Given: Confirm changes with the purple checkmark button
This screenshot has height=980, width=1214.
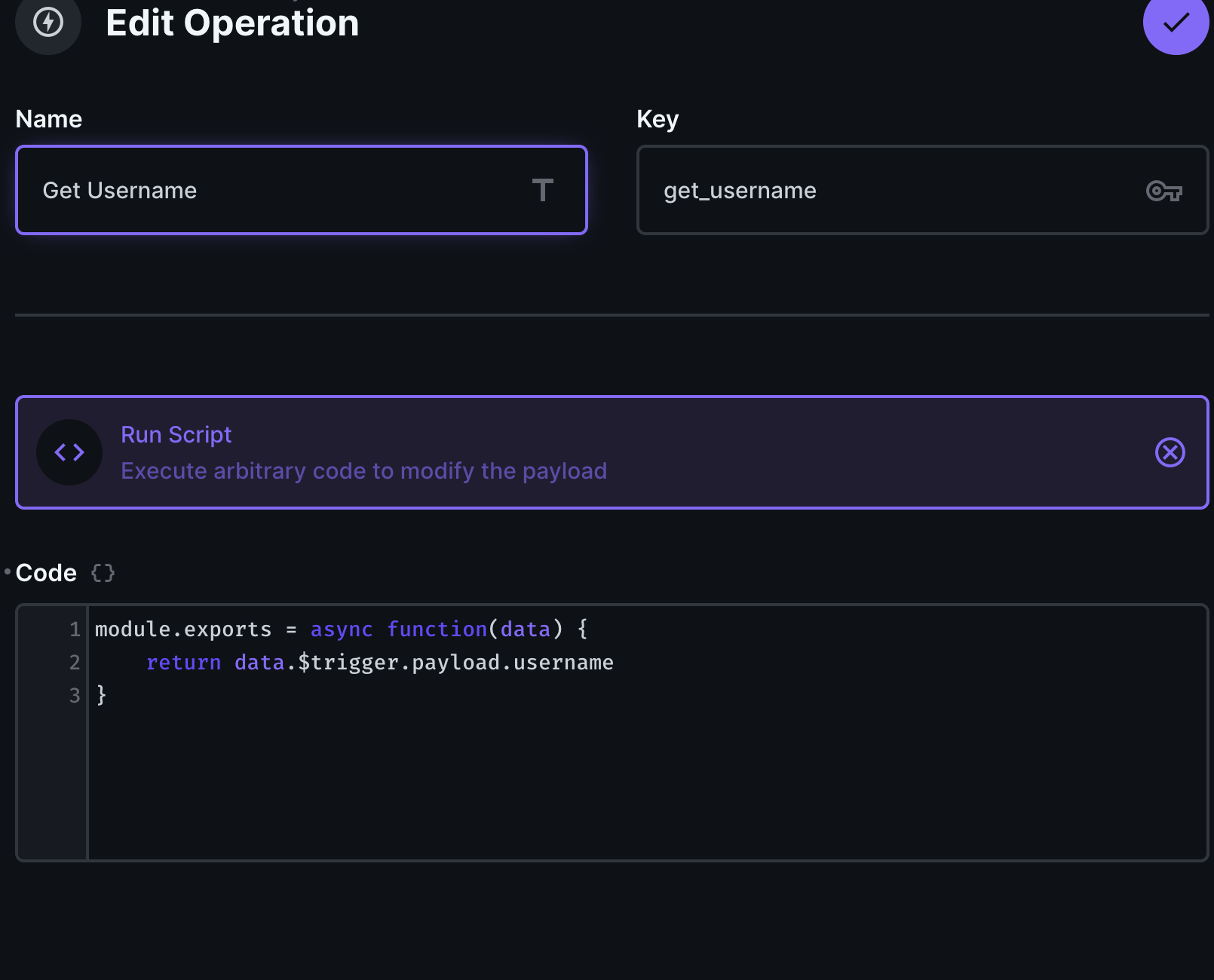Looking at the screenshot, I should 1175,25.
